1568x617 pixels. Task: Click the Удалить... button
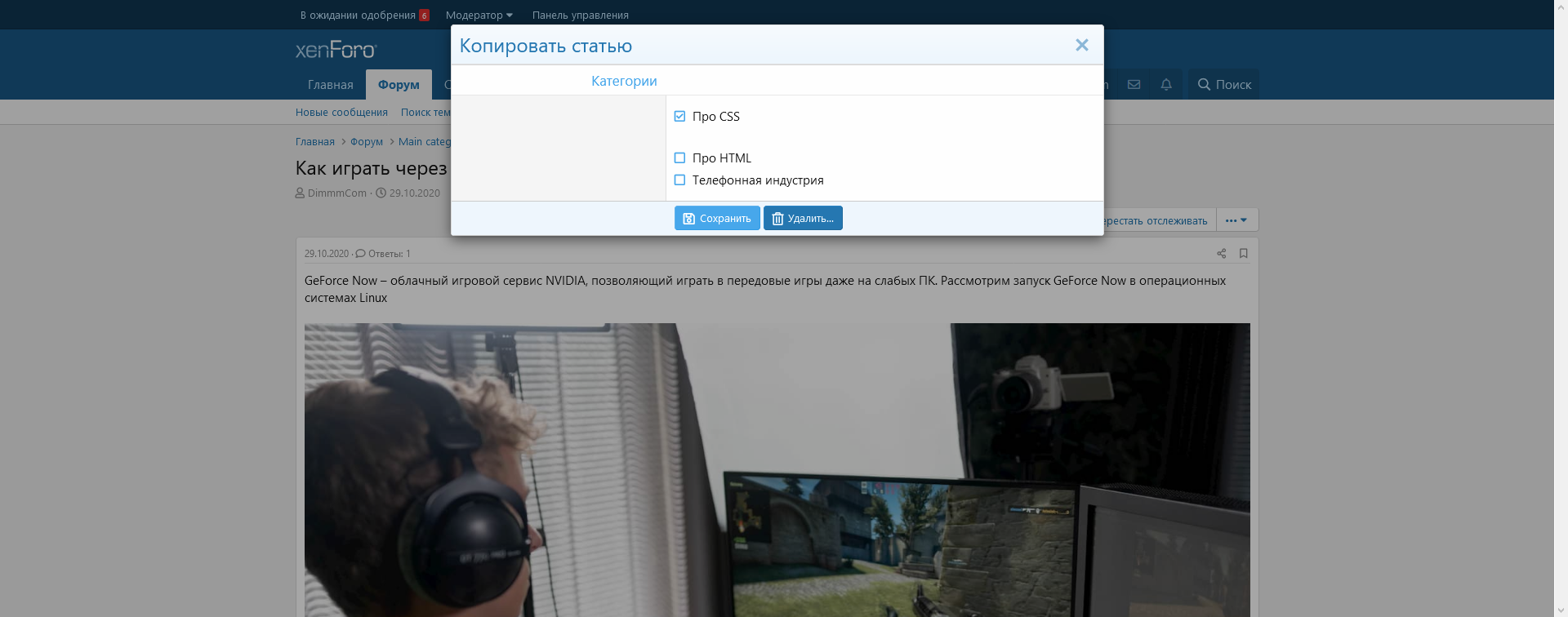point(803,218)
